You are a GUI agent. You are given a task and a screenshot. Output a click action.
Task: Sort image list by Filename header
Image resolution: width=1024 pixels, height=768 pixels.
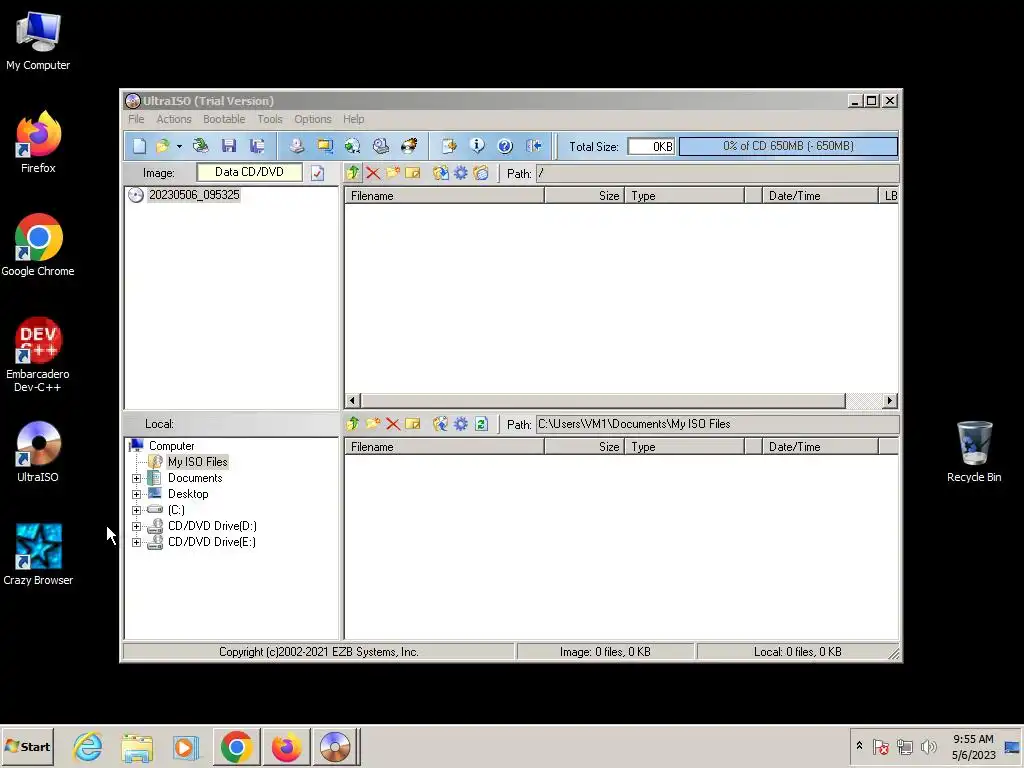445,196
